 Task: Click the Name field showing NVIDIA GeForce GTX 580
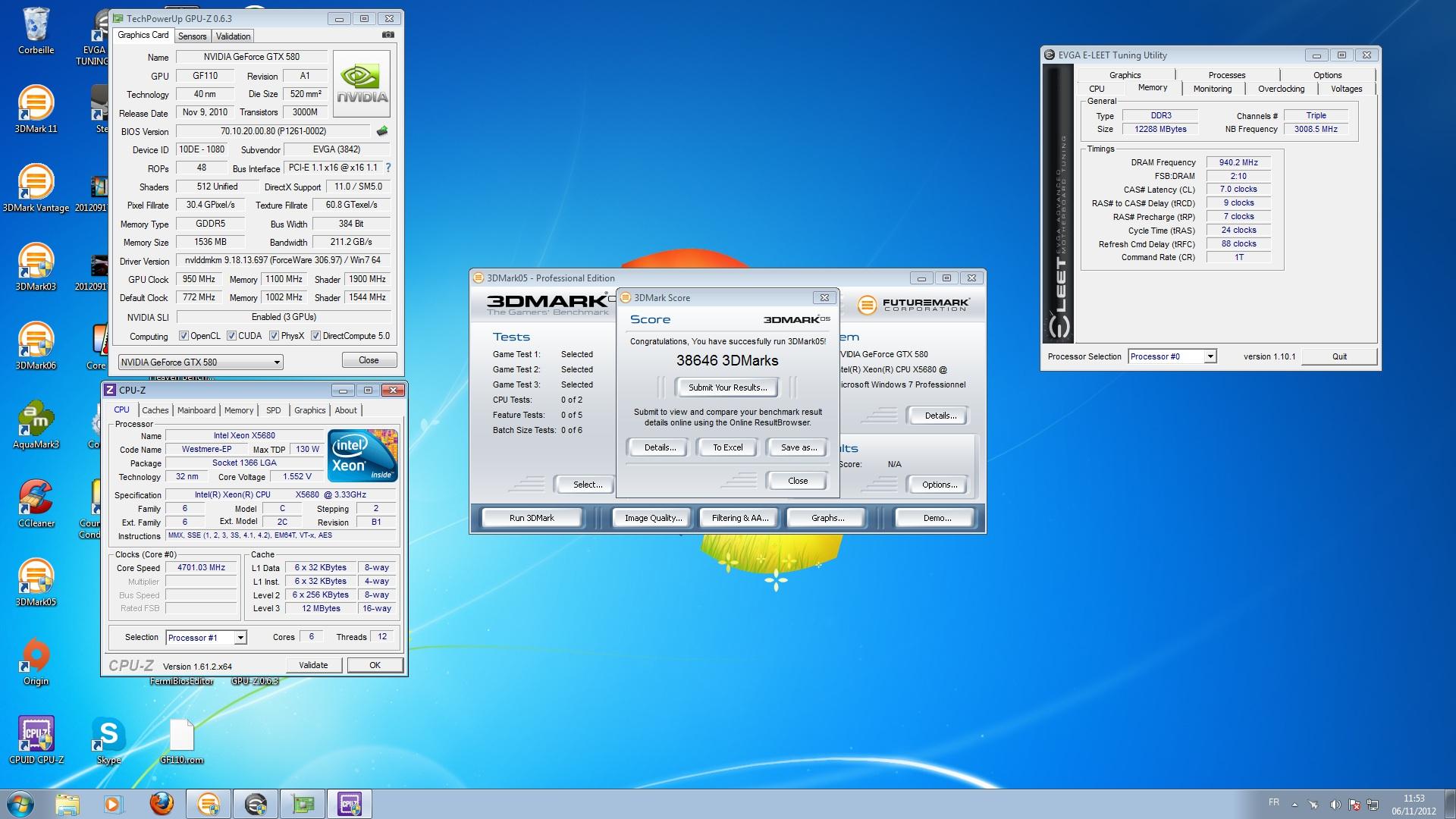pos(251,57)
